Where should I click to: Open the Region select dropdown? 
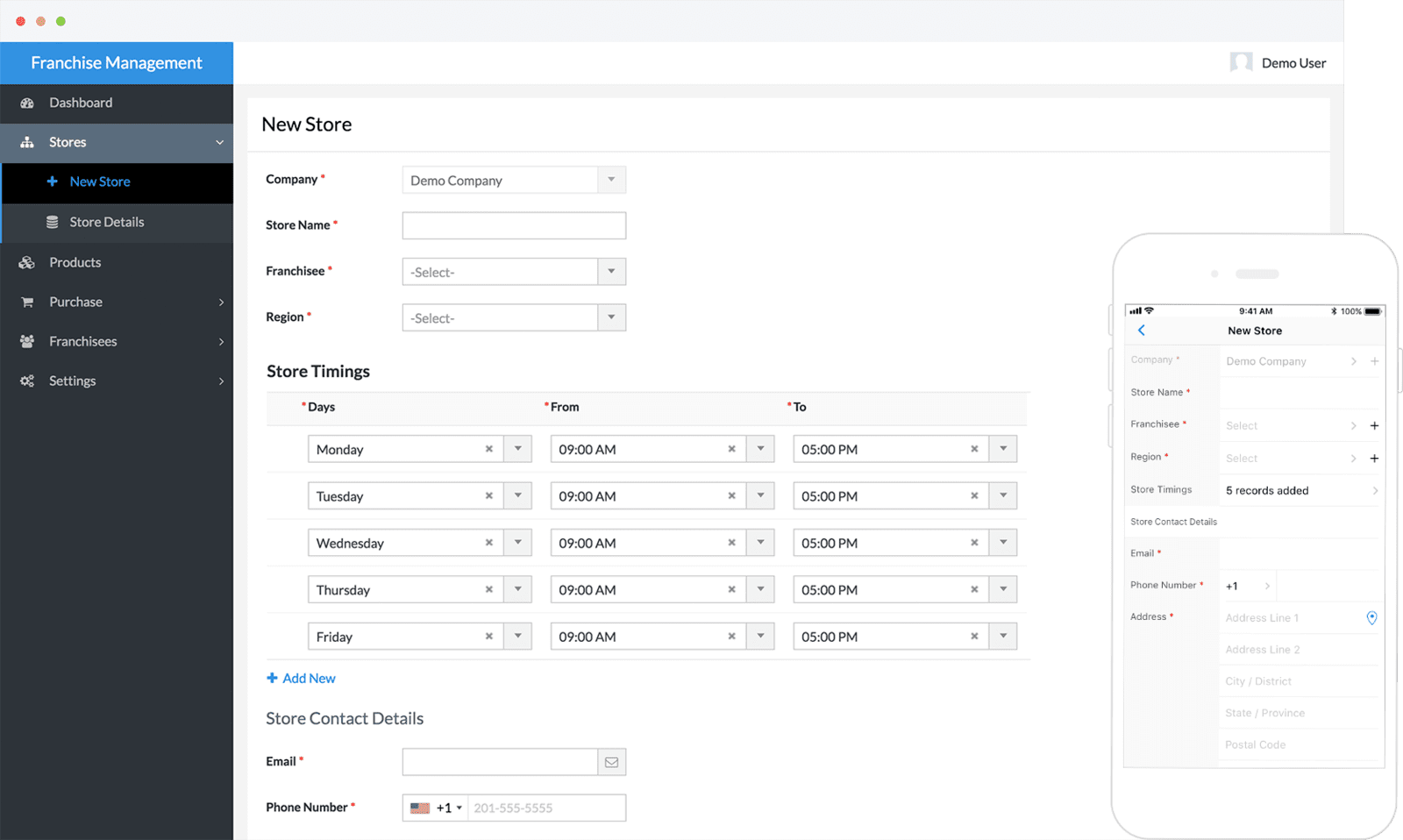coord(611,317)
